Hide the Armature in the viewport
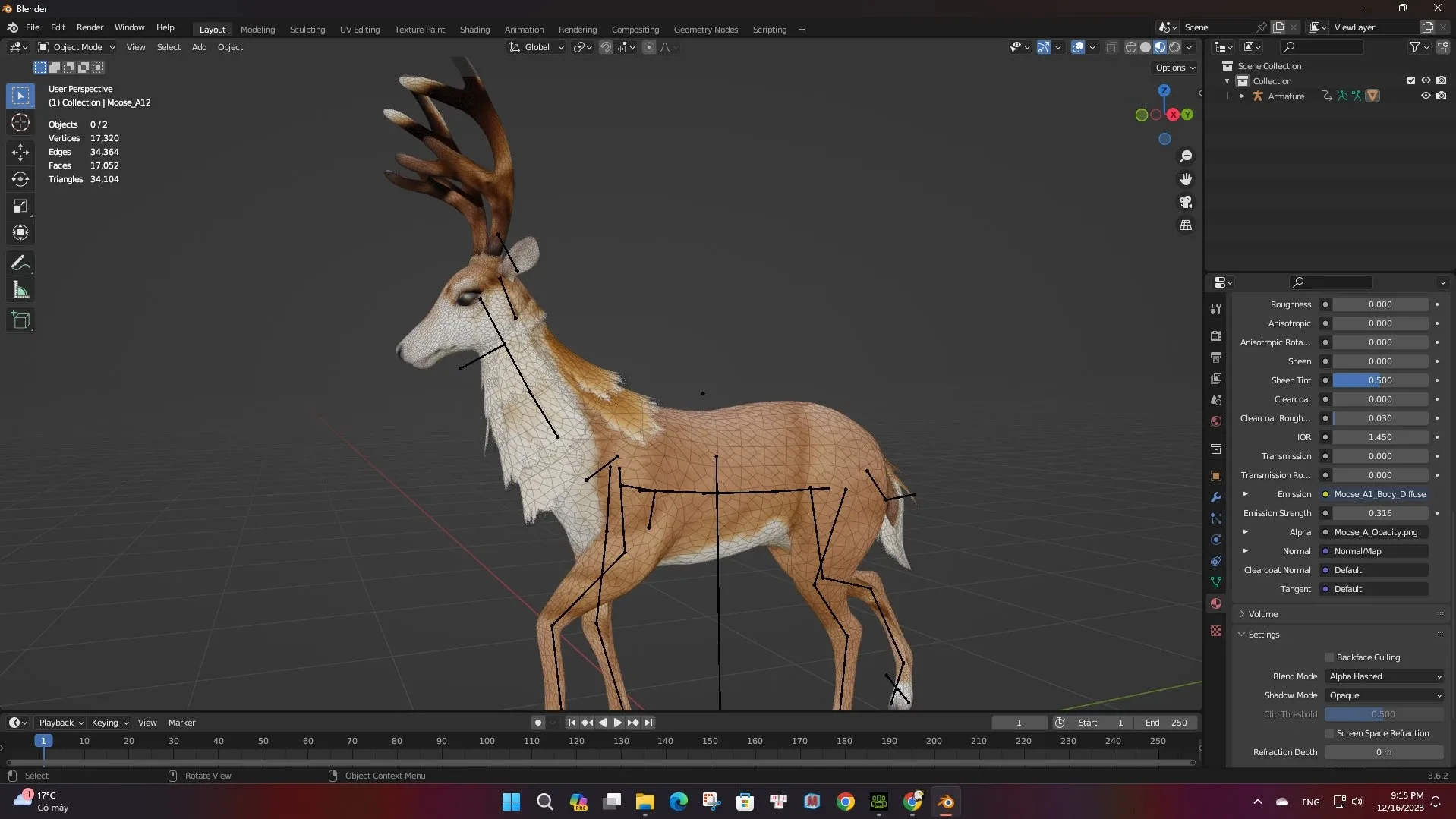Screen dimensions: 1456x819 pyautogui.click(x=1426, y=96)
